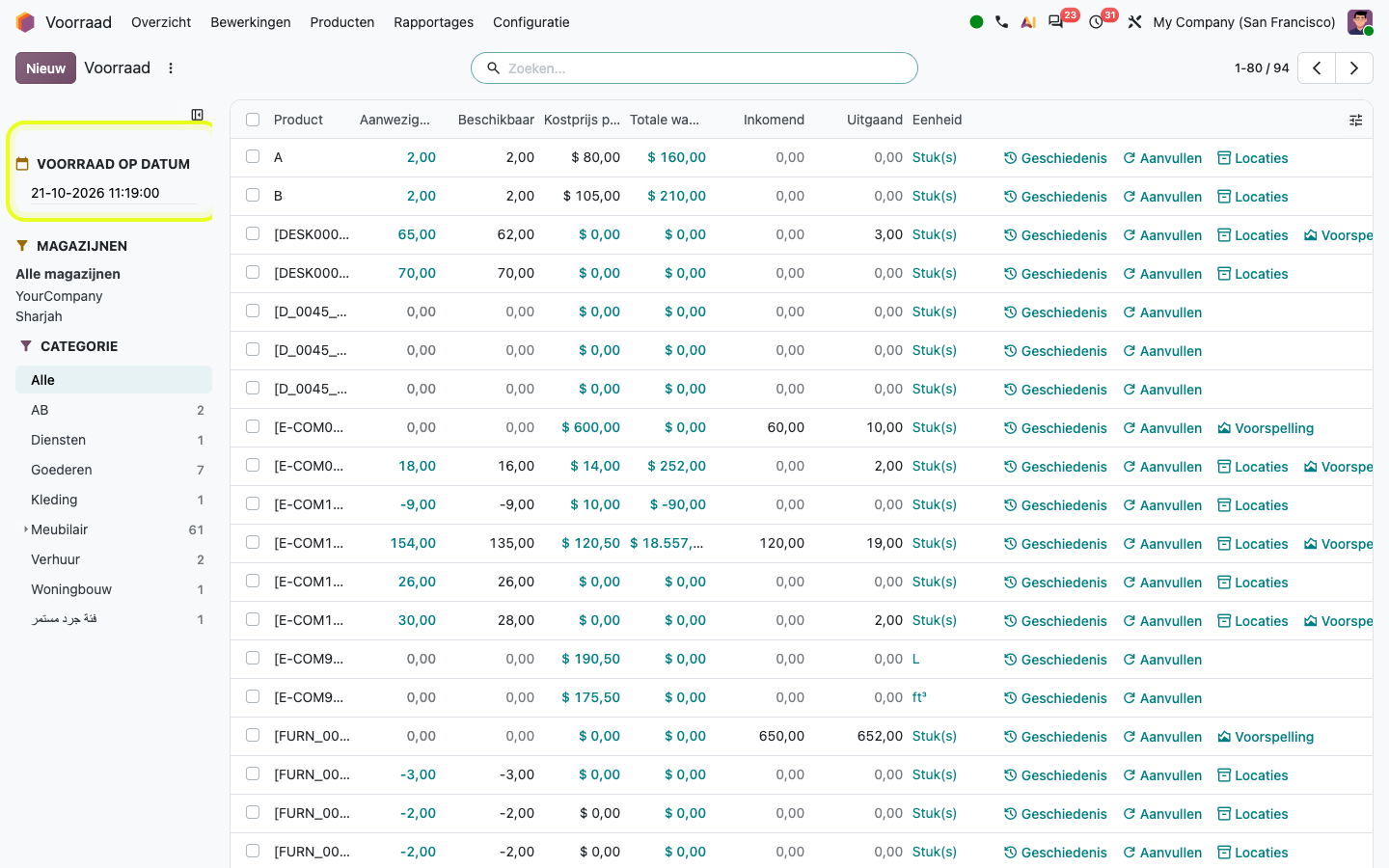1389x868 pixels.
Task: Select the checkbox in the ft³ row
Action: tap(253, 696)
